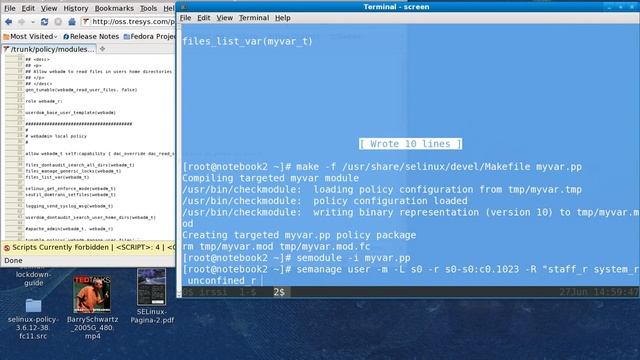Click the Done status bar text
The image size is (640, 360).
(13, 260)
